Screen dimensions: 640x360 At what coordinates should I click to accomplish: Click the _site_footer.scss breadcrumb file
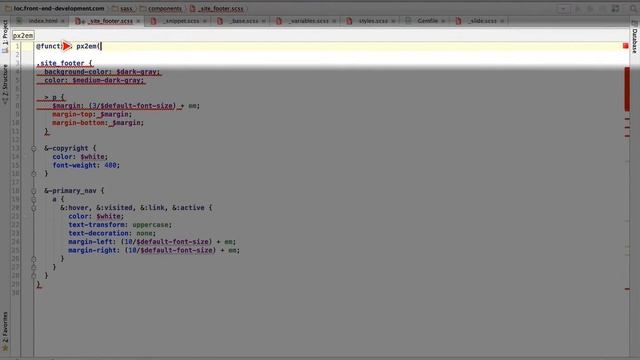coord(220,8)
